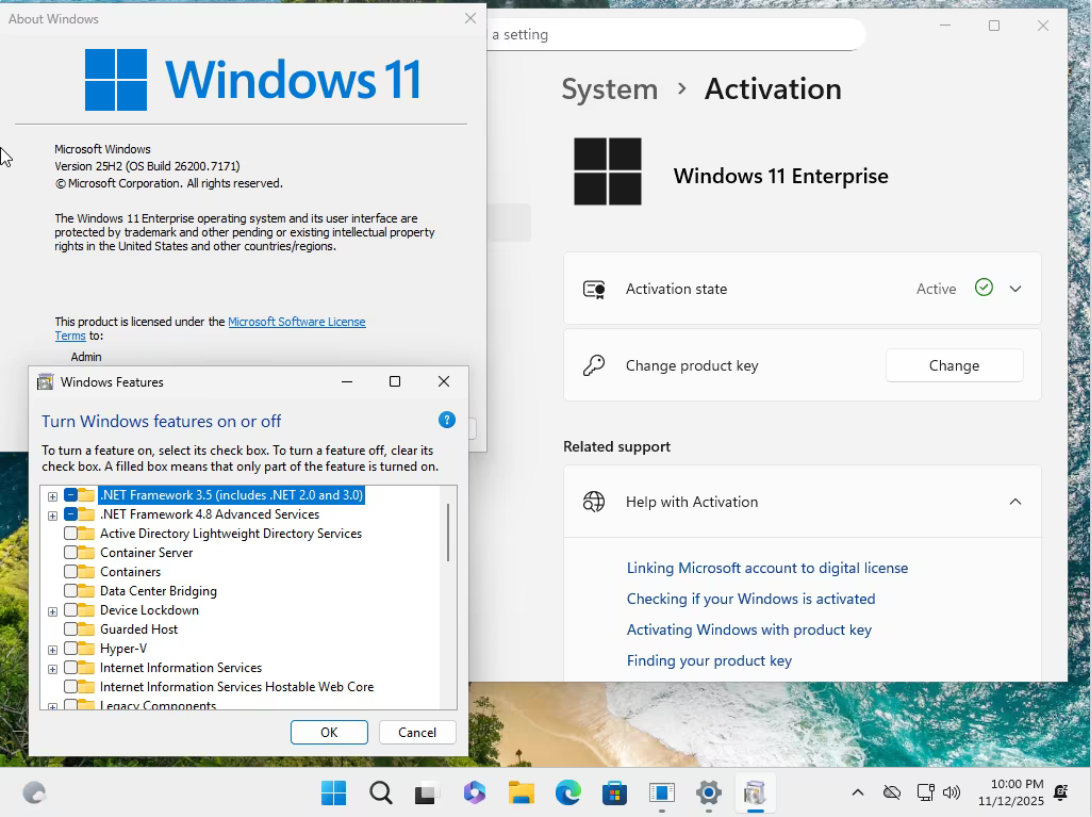
Task: Open the Start menu
Action: click(333, 793)
